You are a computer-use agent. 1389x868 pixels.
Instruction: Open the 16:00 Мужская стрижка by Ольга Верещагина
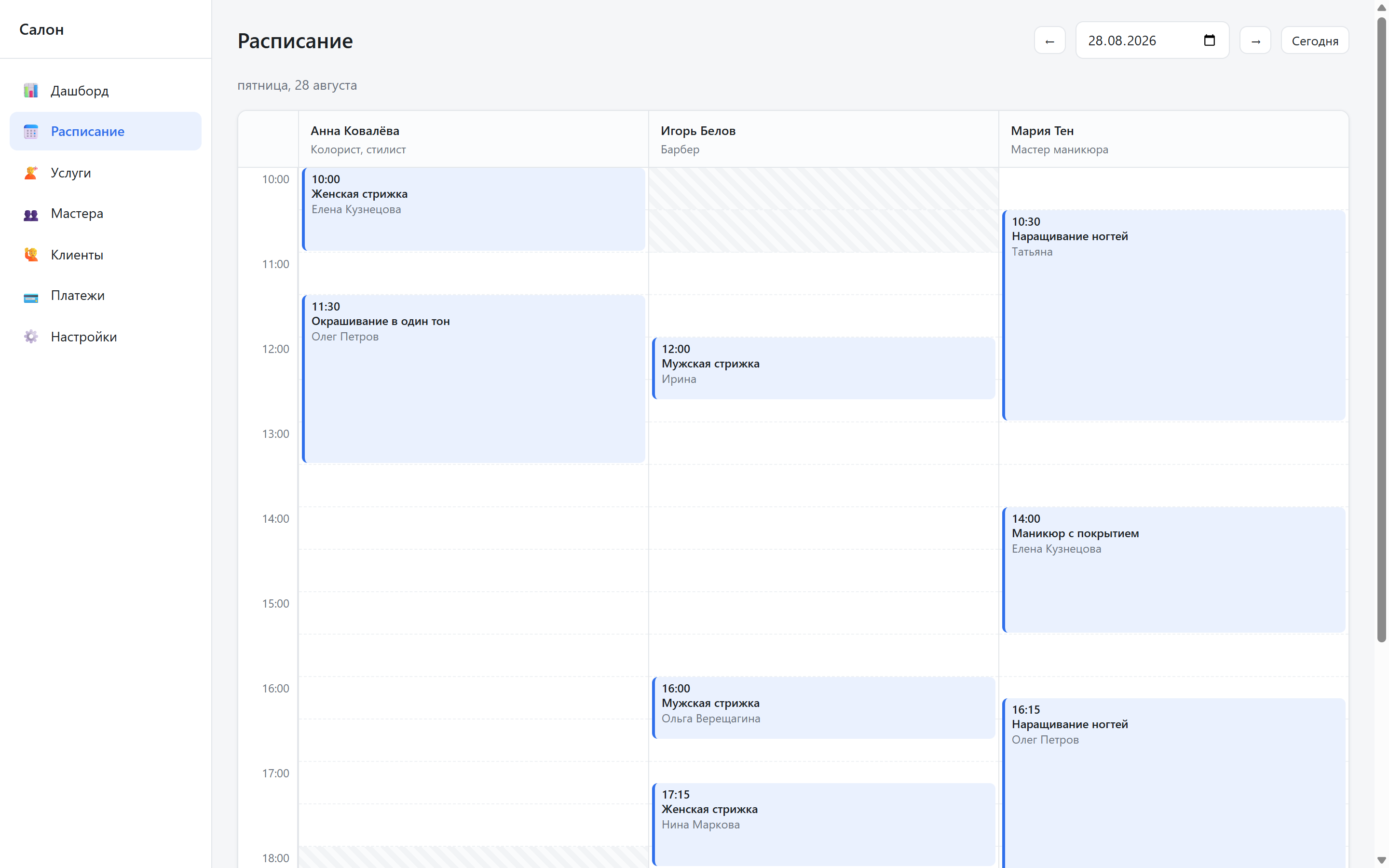tap(824, 708)
